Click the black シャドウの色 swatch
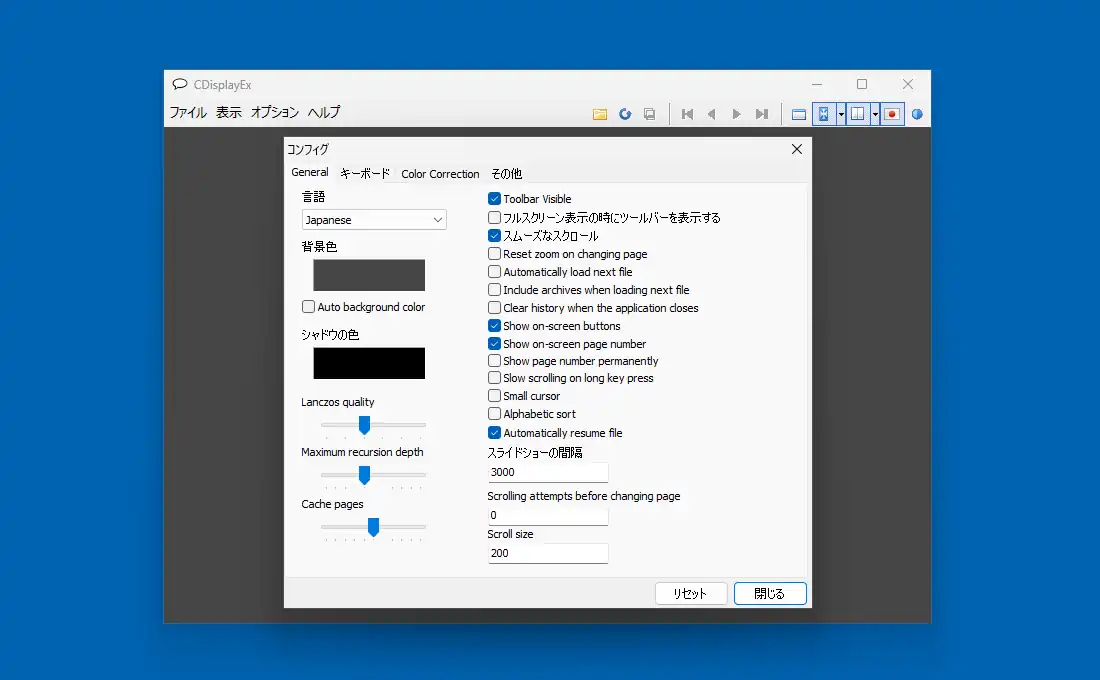 click(369, 363)
